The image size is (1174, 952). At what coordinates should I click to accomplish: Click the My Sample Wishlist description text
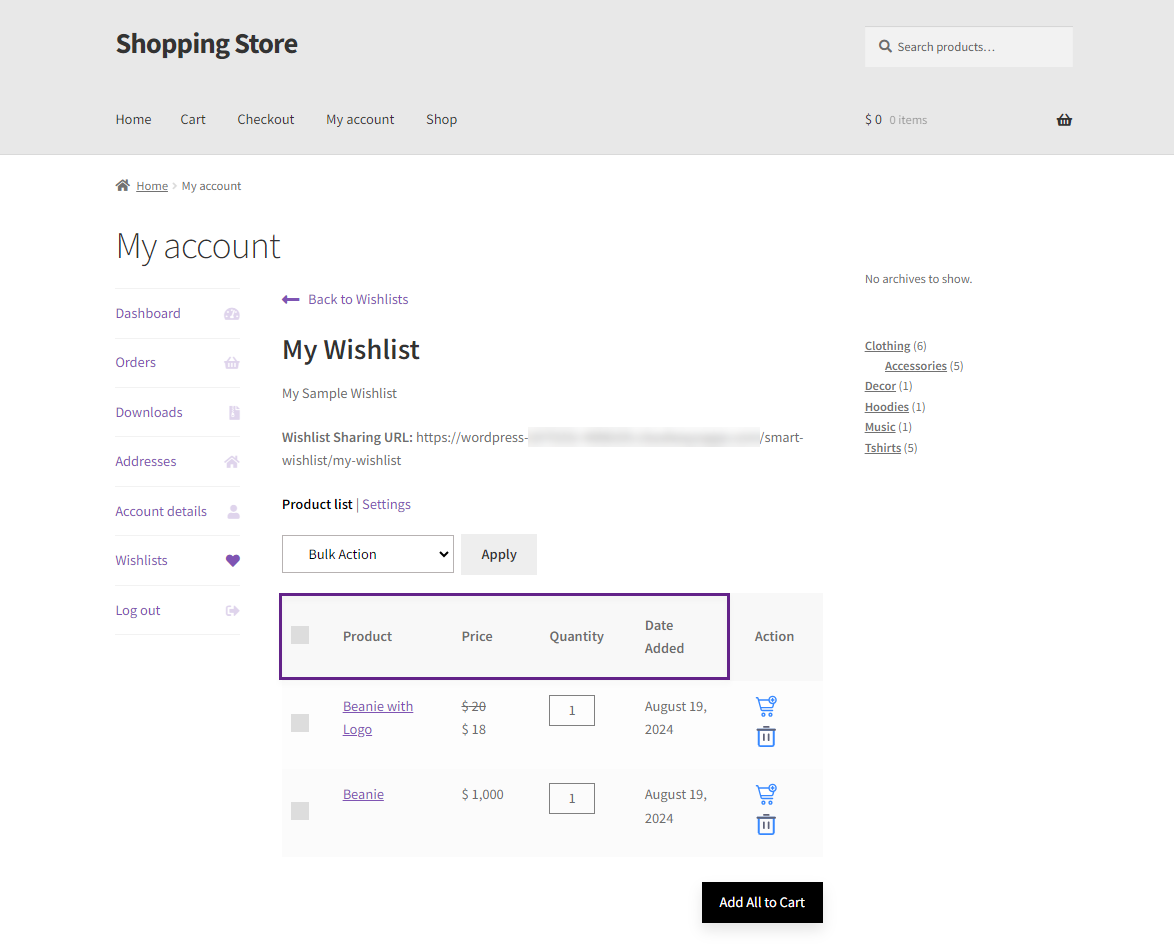pyautogui.click(x=339, y=393)
